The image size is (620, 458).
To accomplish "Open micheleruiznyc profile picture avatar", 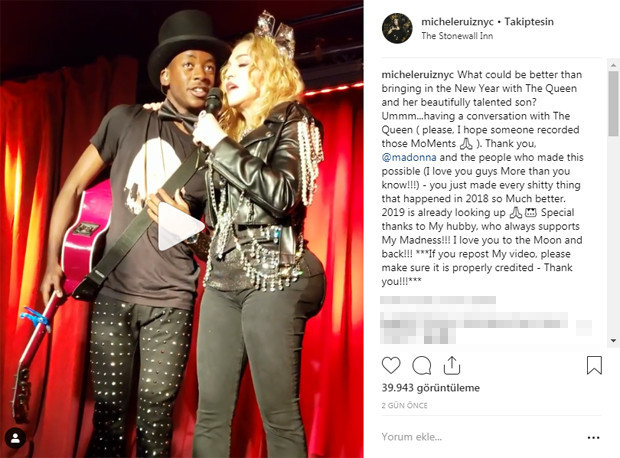I will click(x=397, y=28).
